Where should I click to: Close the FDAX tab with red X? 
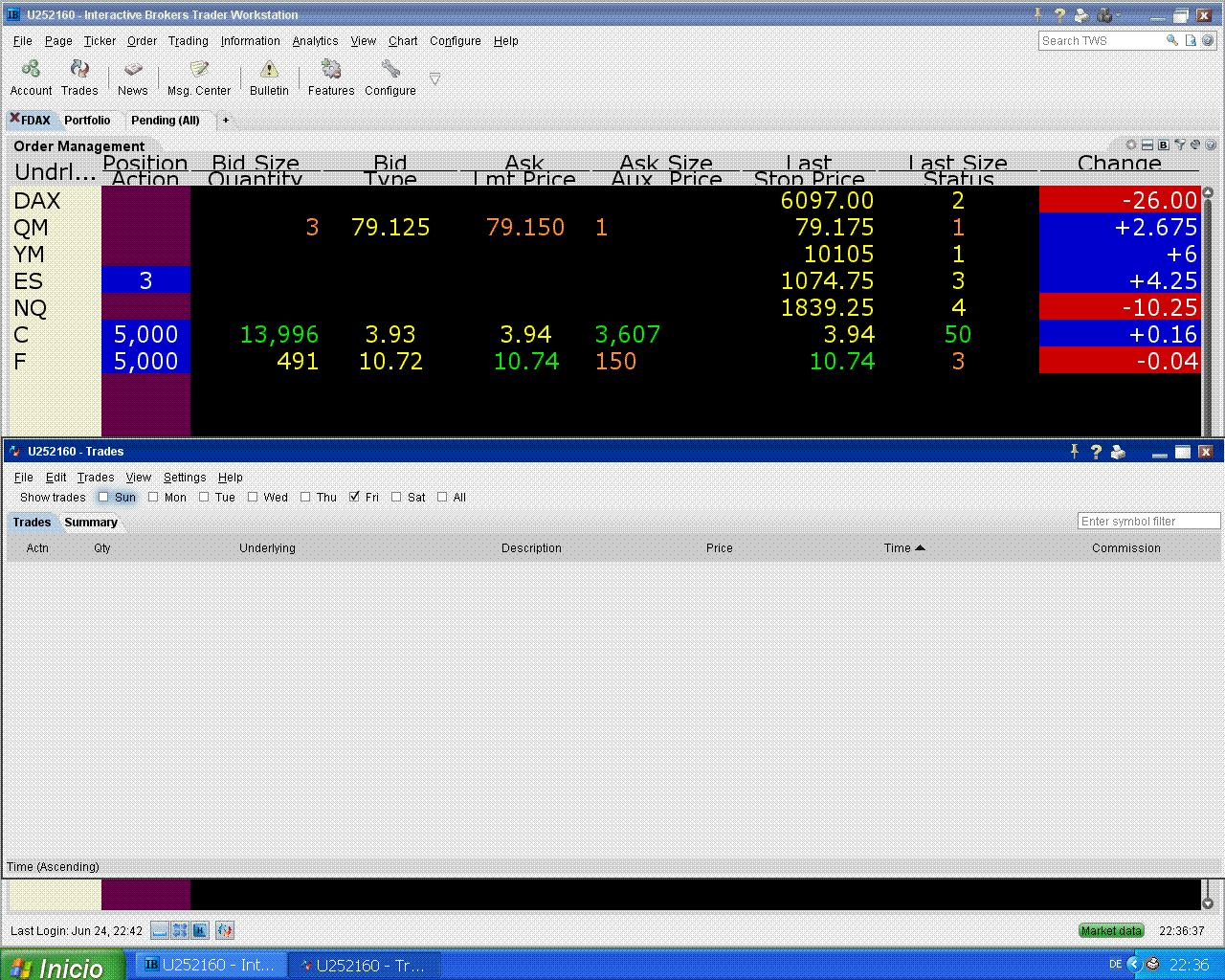[x=14, y=119]
